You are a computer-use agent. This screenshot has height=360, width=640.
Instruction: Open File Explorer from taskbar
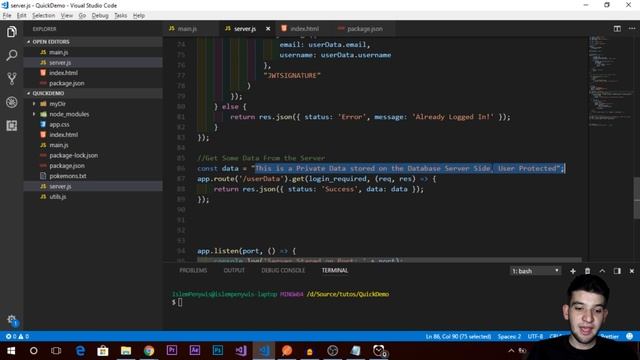tap(126, 351)
